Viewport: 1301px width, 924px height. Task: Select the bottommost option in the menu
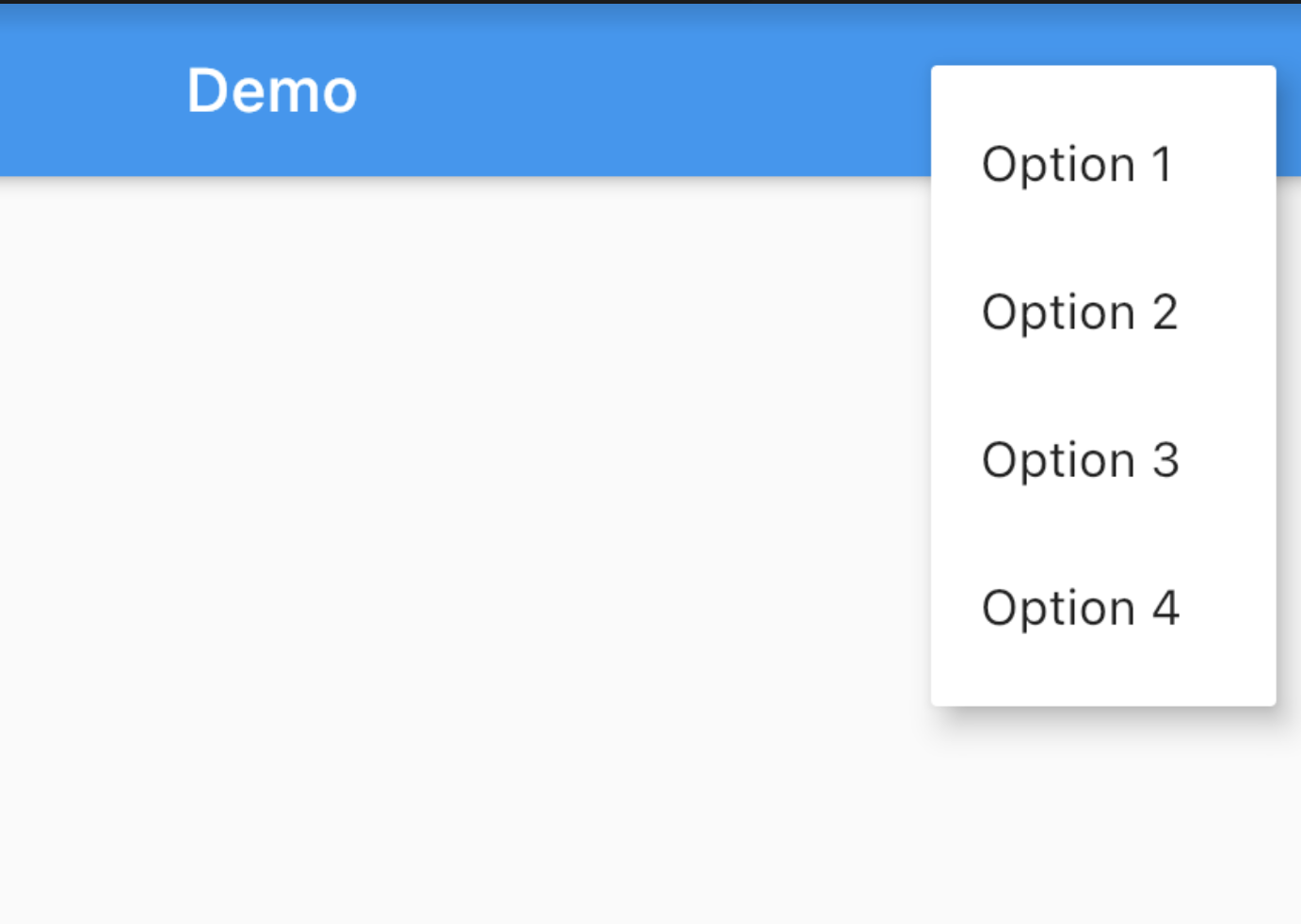point(1080,607)
